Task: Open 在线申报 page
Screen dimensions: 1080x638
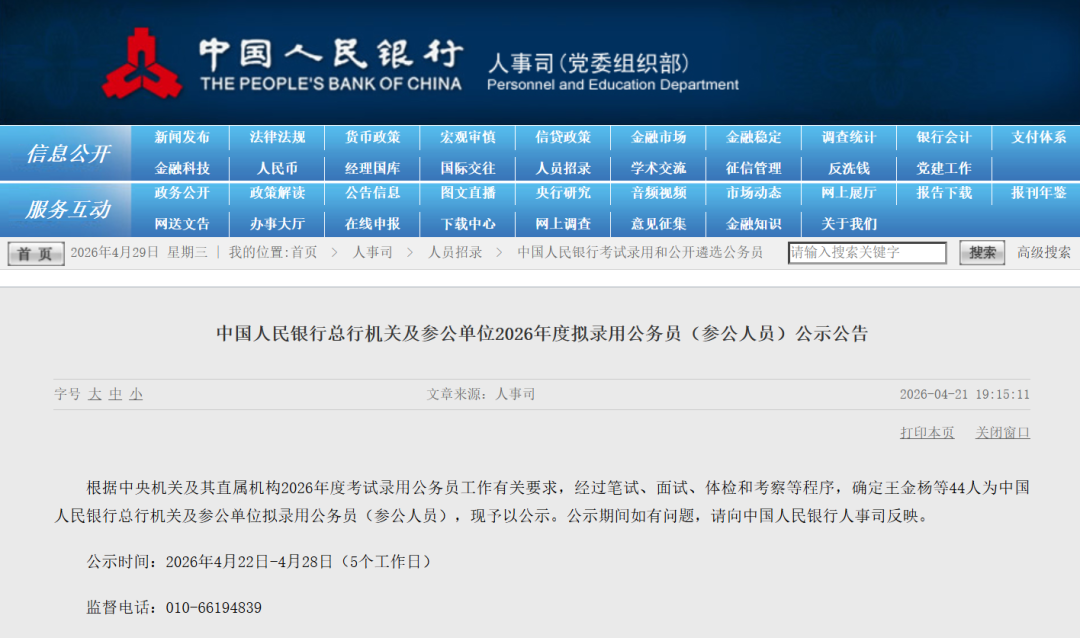Action: tap(373, 224)
